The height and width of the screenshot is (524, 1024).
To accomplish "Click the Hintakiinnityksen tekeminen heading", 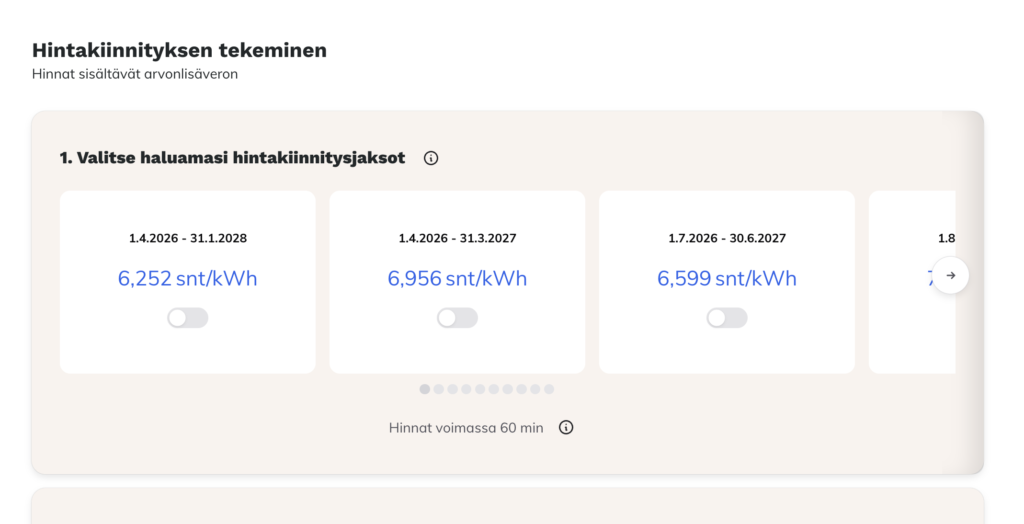I will pyautogui.click(x=180, y=50).
